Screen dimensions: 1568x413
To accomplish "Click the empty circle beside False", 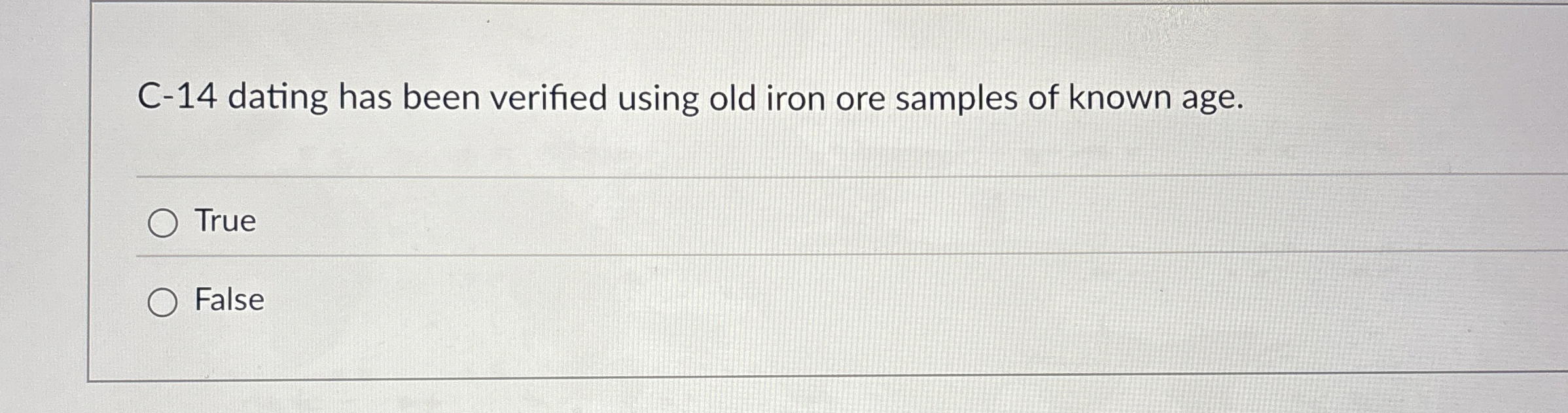I will [163, 301].
